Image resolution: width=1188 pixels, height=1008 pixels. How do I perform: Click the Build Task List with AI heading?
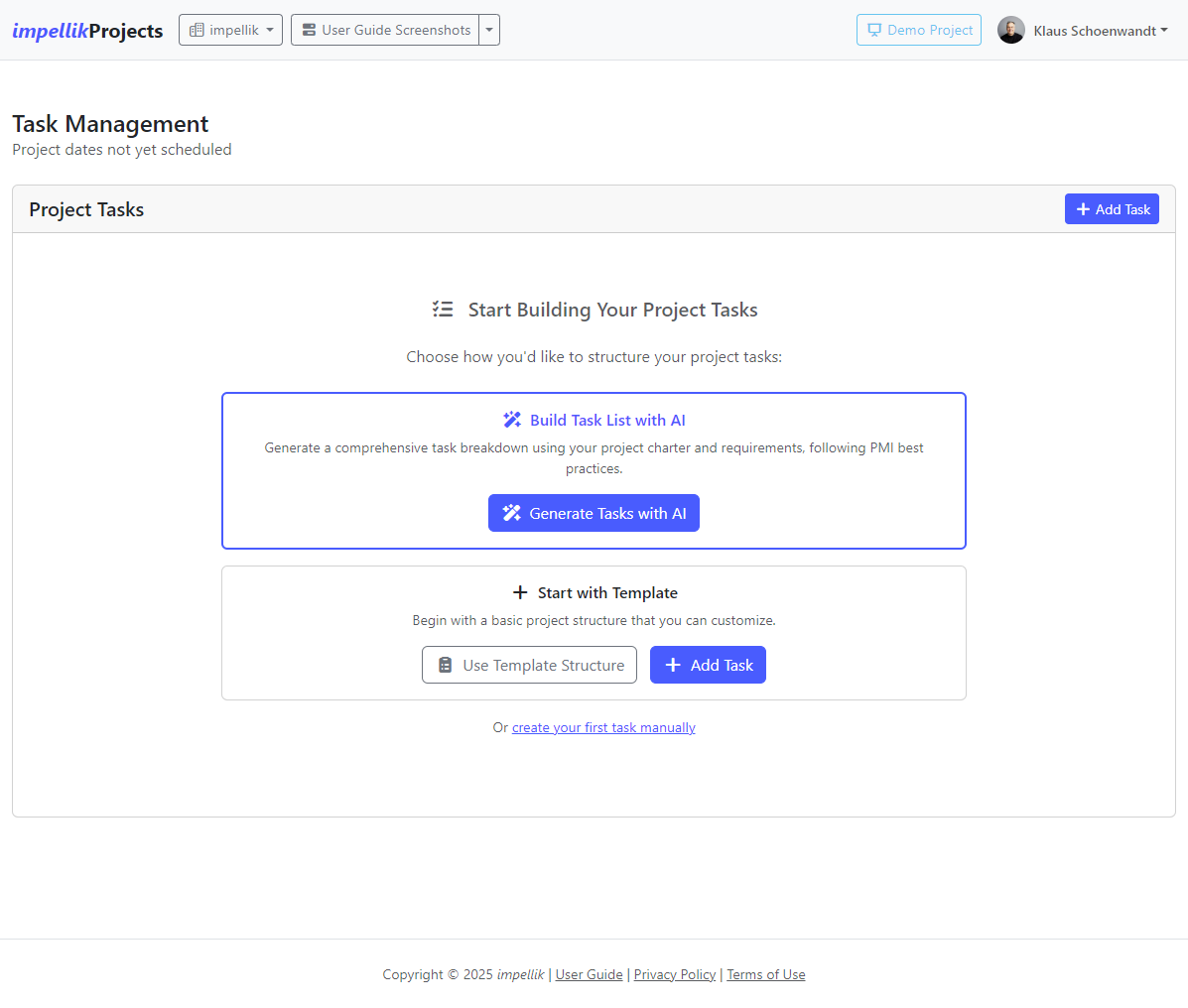pos(607,420)
